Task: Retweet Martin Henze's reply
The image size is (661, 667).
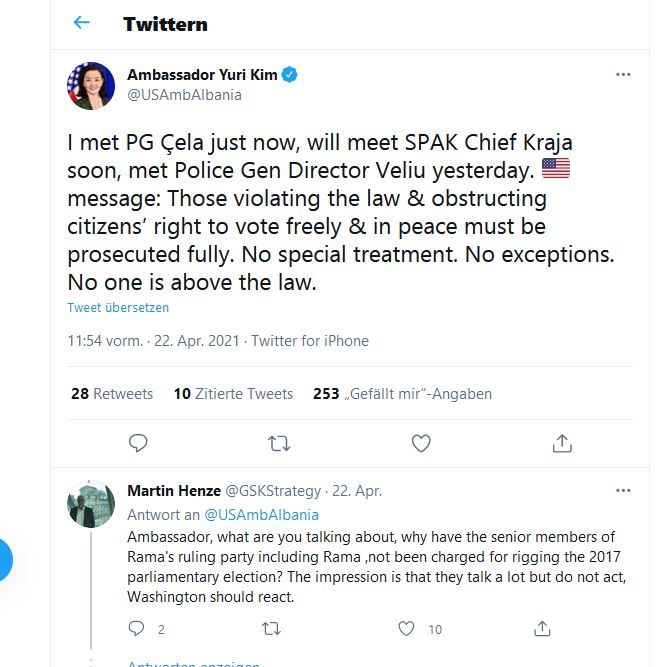Action: coord(271,629)
